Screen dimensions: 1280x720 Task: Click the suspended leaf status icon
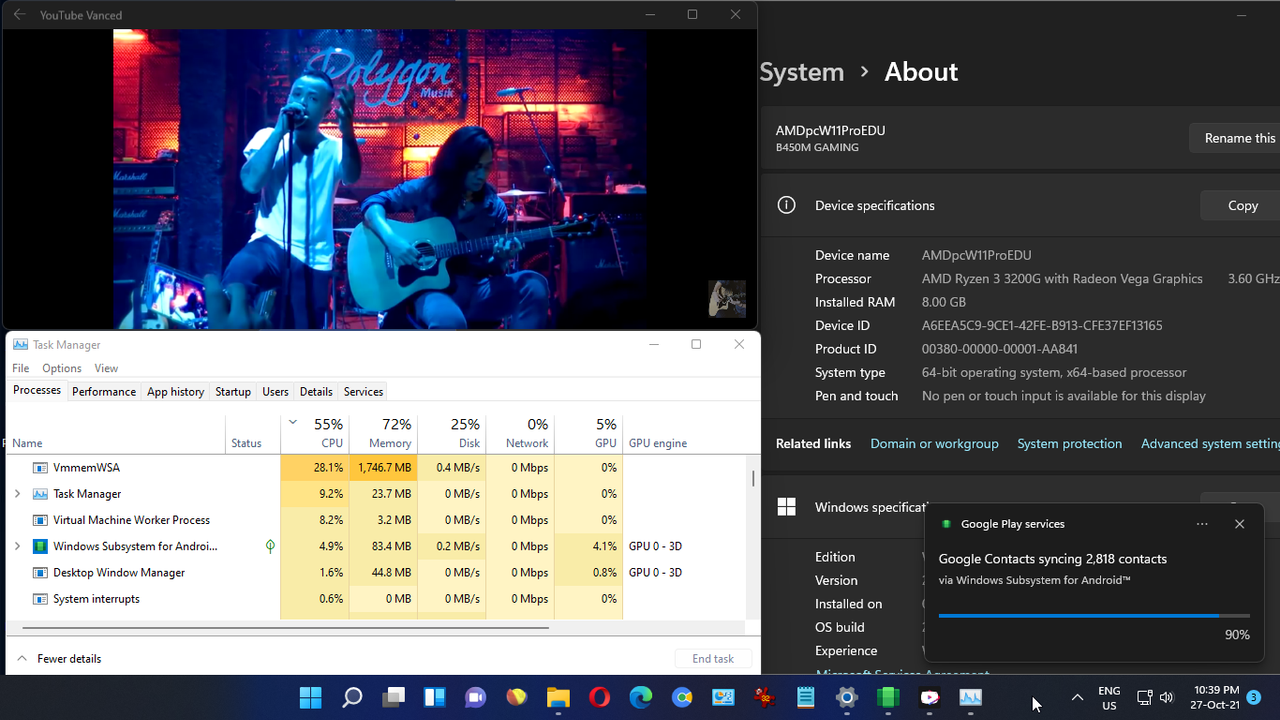click(270, 546)
